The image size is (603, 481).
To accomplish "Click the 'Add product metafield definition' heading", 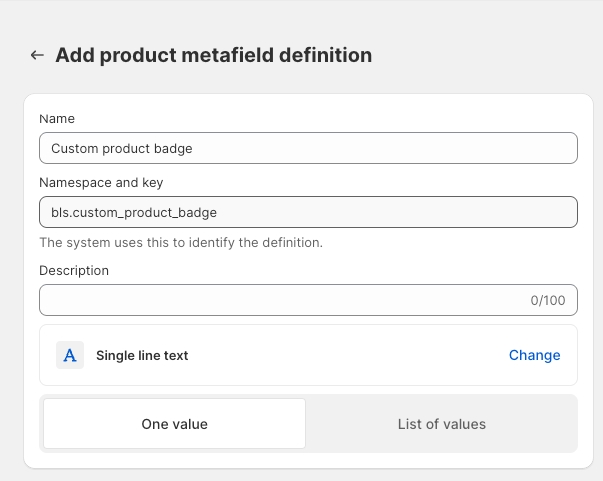I will 213,56.
